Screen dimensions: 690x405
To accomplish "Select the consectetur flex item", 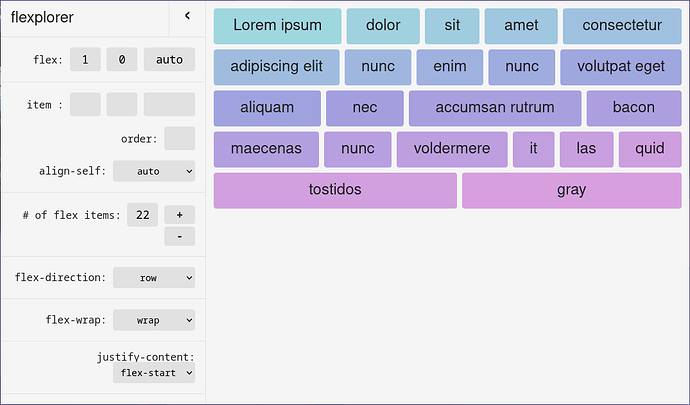I will [x=622, y=26].
